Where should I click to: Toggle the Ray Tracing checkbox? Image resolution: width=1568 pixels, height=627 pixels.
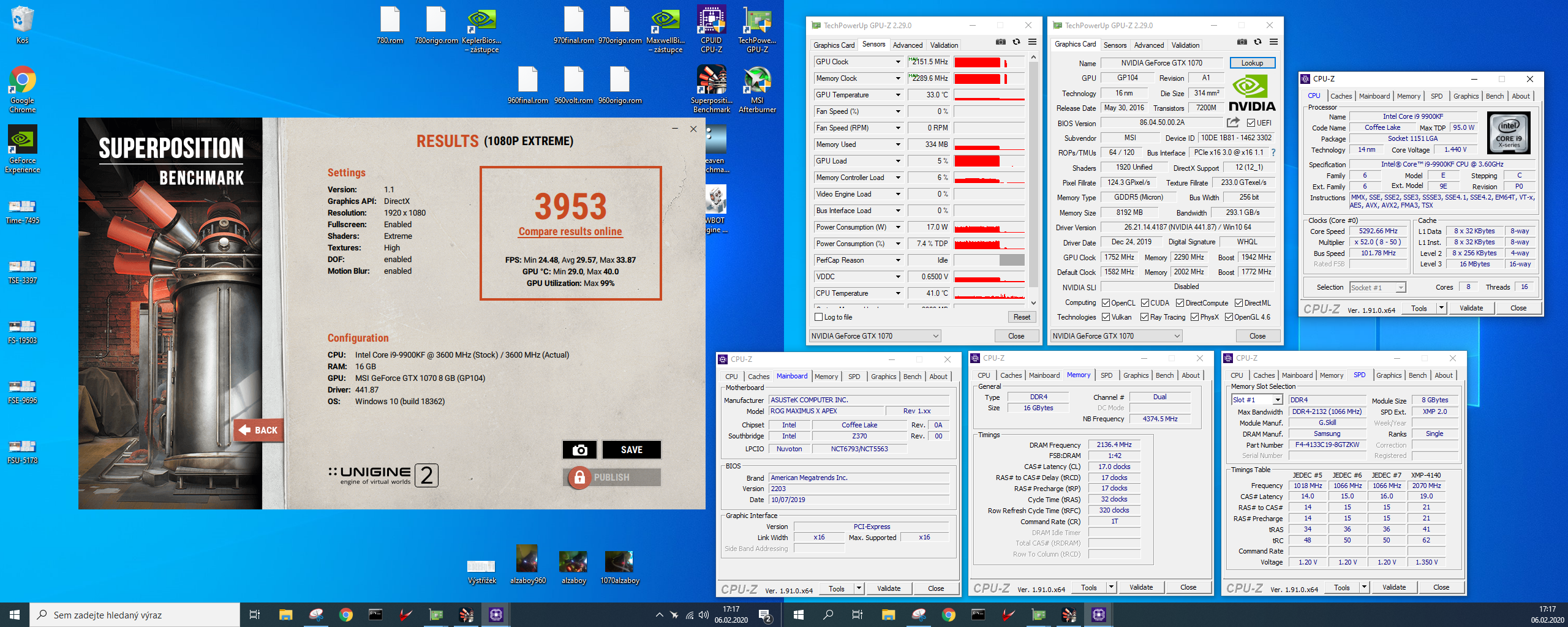point(1144,317)
